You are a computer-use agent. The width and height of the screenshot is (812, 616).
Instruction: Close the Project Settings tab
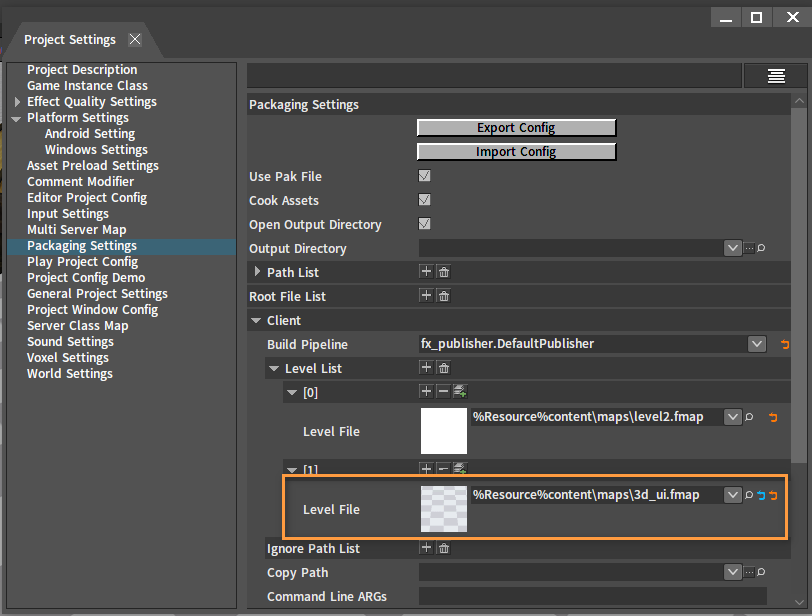(x=135, y=39)
